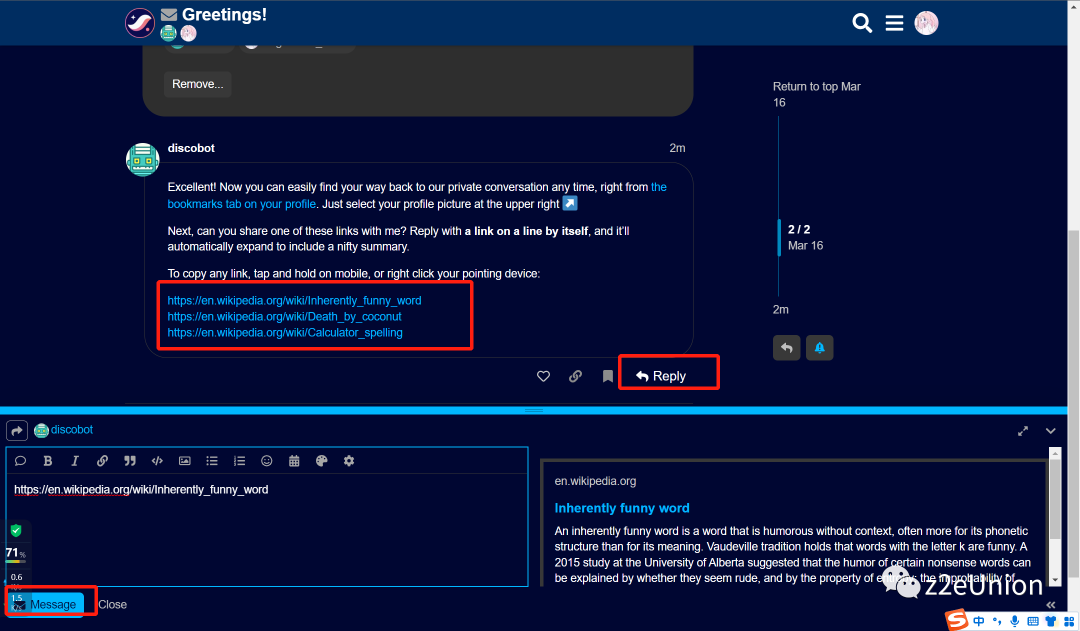Like discobot's post with heart icon

543,376
